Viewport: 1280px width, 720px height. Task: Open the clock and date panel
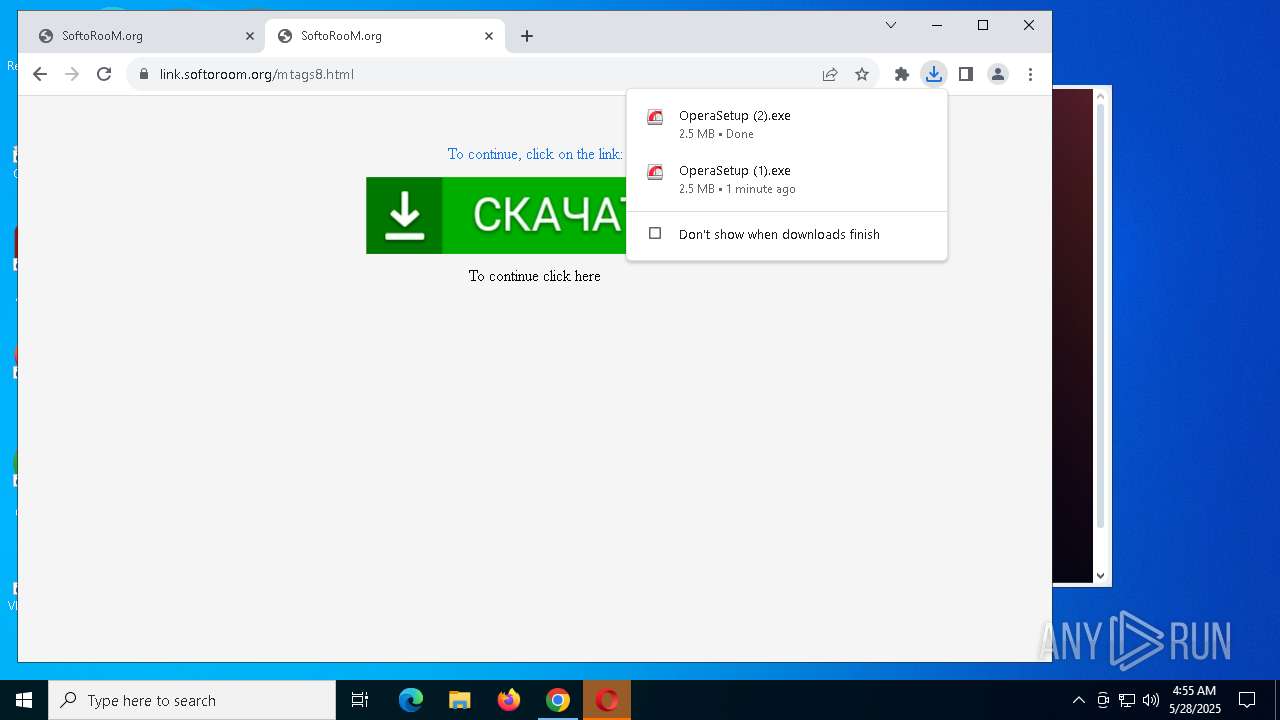pyautogui.click(x=1194, y=700)
